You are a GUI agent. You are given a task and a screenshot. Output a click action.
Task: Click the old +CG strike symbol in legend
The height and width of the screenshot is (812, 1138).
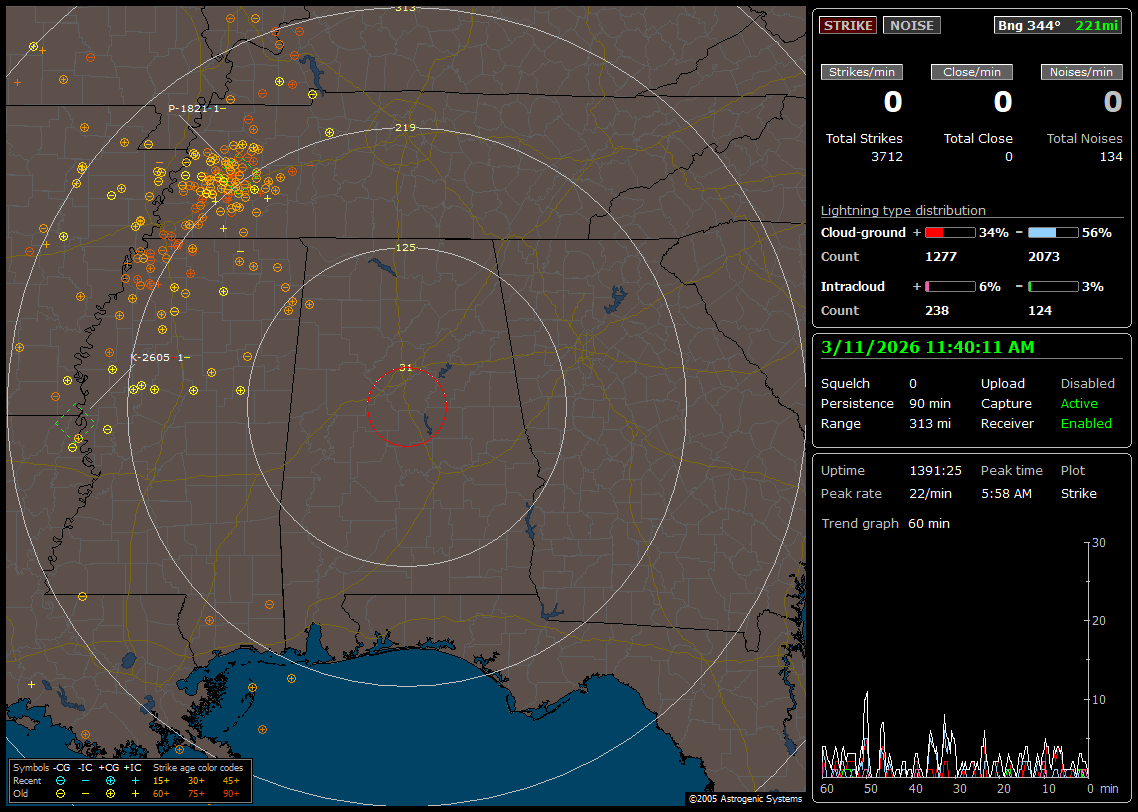111,793
